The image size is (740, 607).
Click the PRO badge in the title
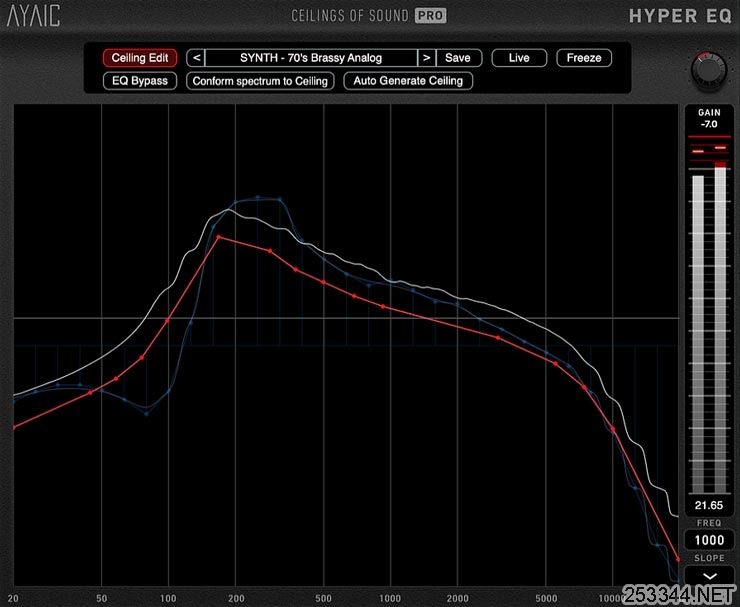(430, 16)
